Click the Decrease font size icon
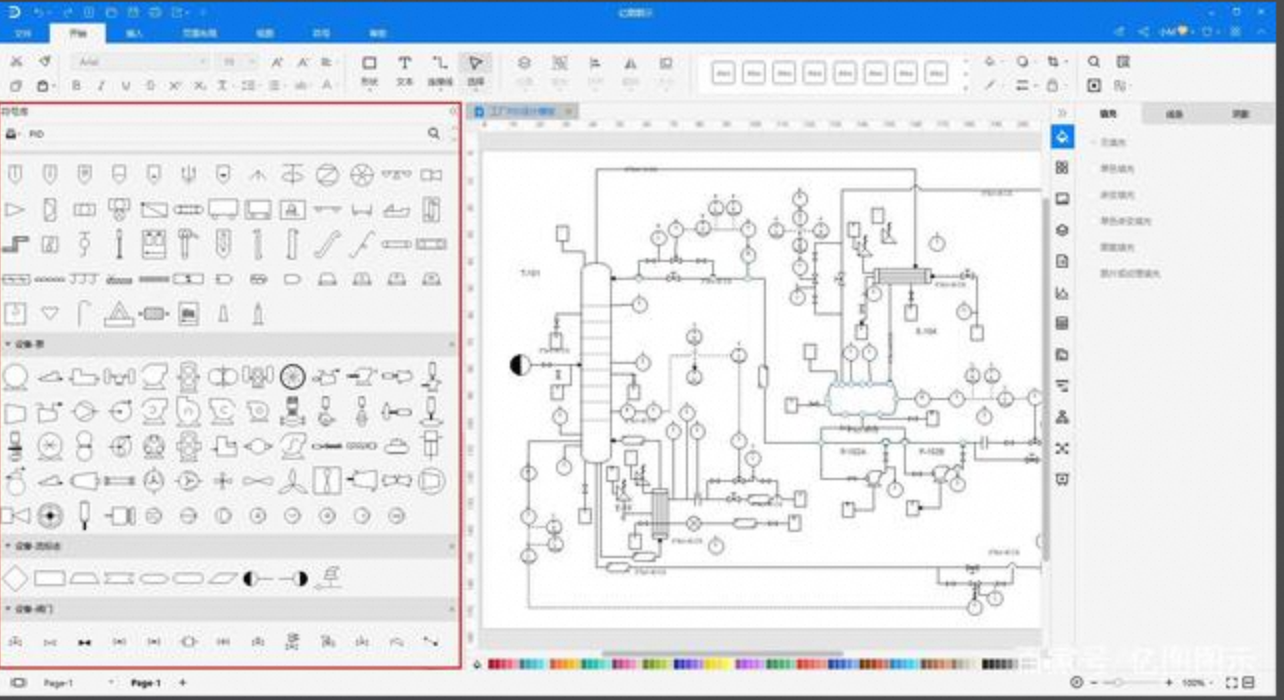 pos(302,62)
